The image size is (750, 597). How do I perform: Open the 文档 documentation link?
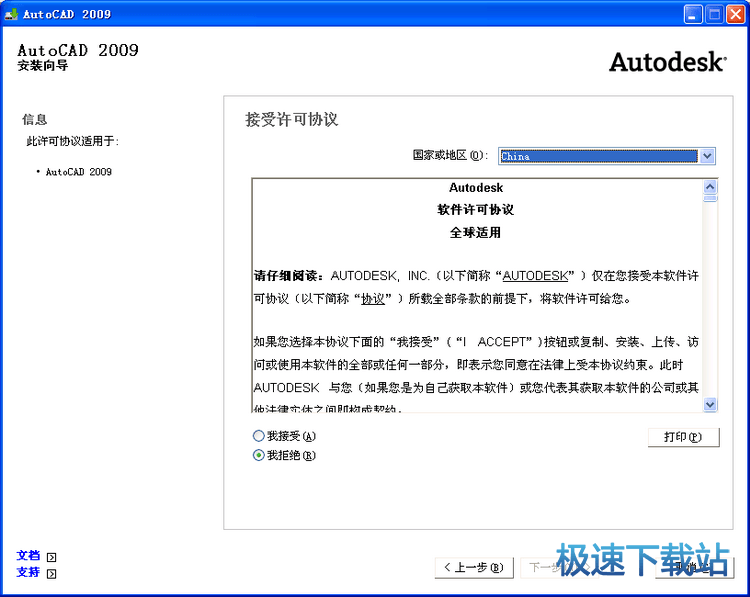click(28, 555)
